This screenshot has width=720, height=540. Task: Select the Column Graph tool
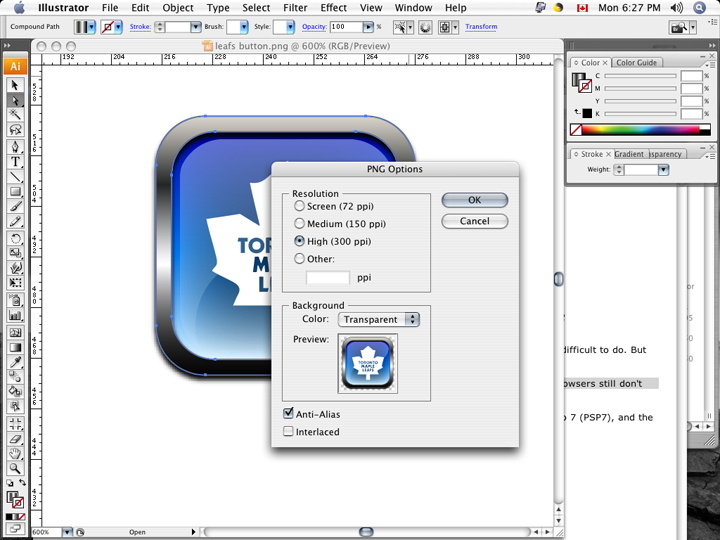pos(15,315)
